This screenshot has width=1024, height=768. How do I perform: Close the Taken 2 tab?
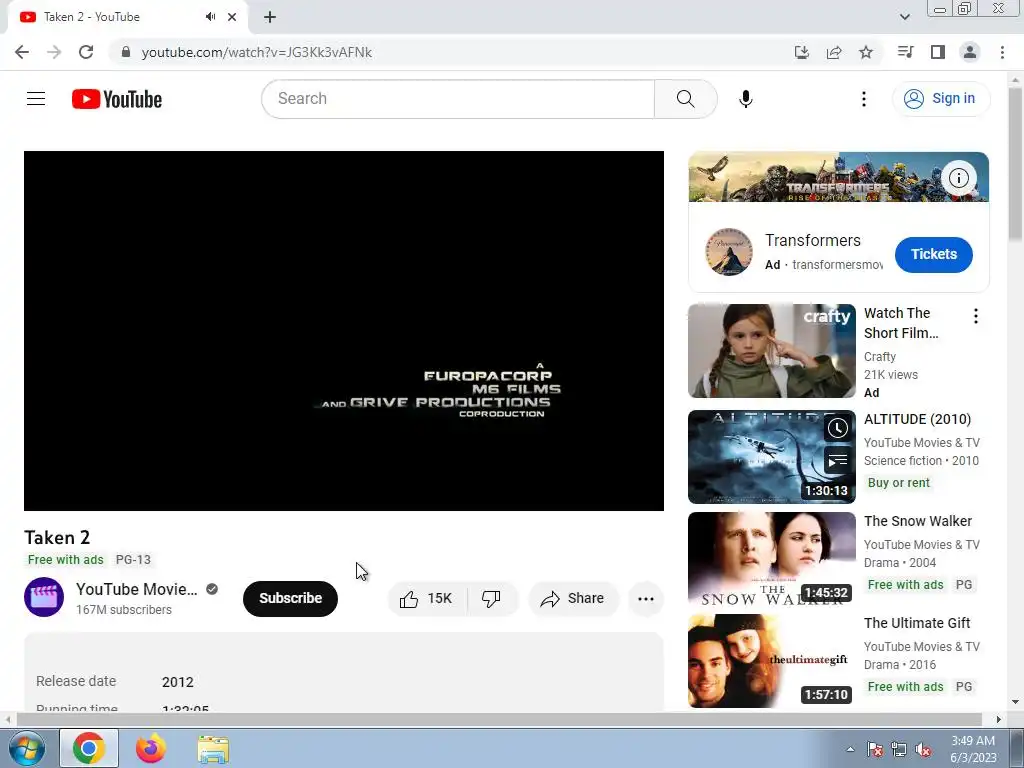232,17
